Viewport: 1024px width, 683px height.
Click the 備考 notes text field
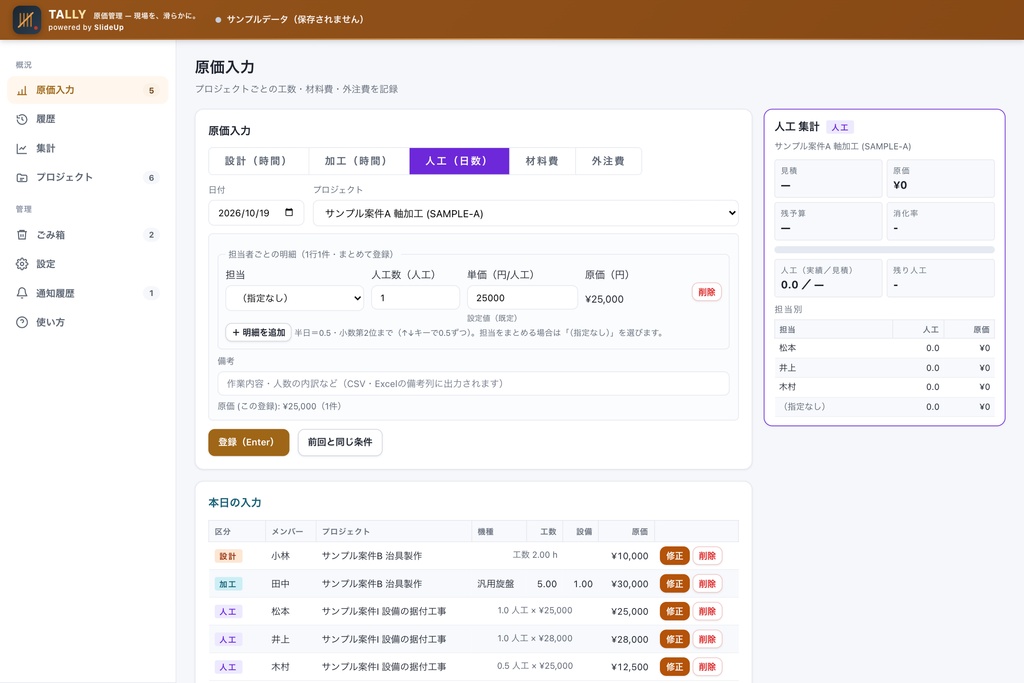[x=473, y=383]
